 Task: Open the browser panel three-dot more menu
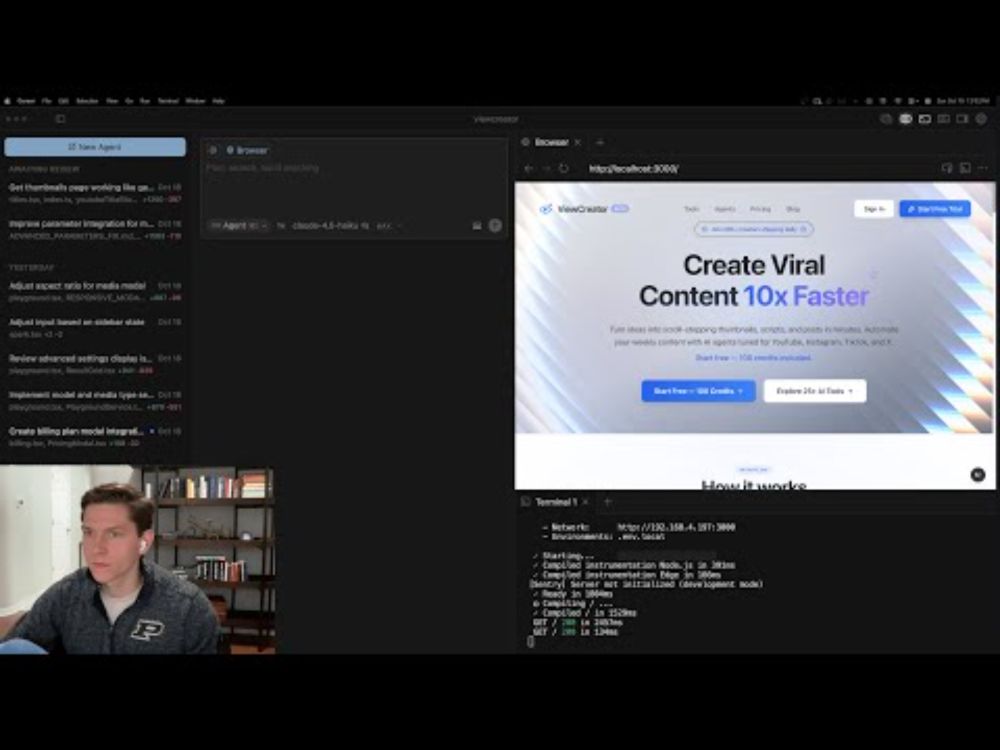(983, 168)
